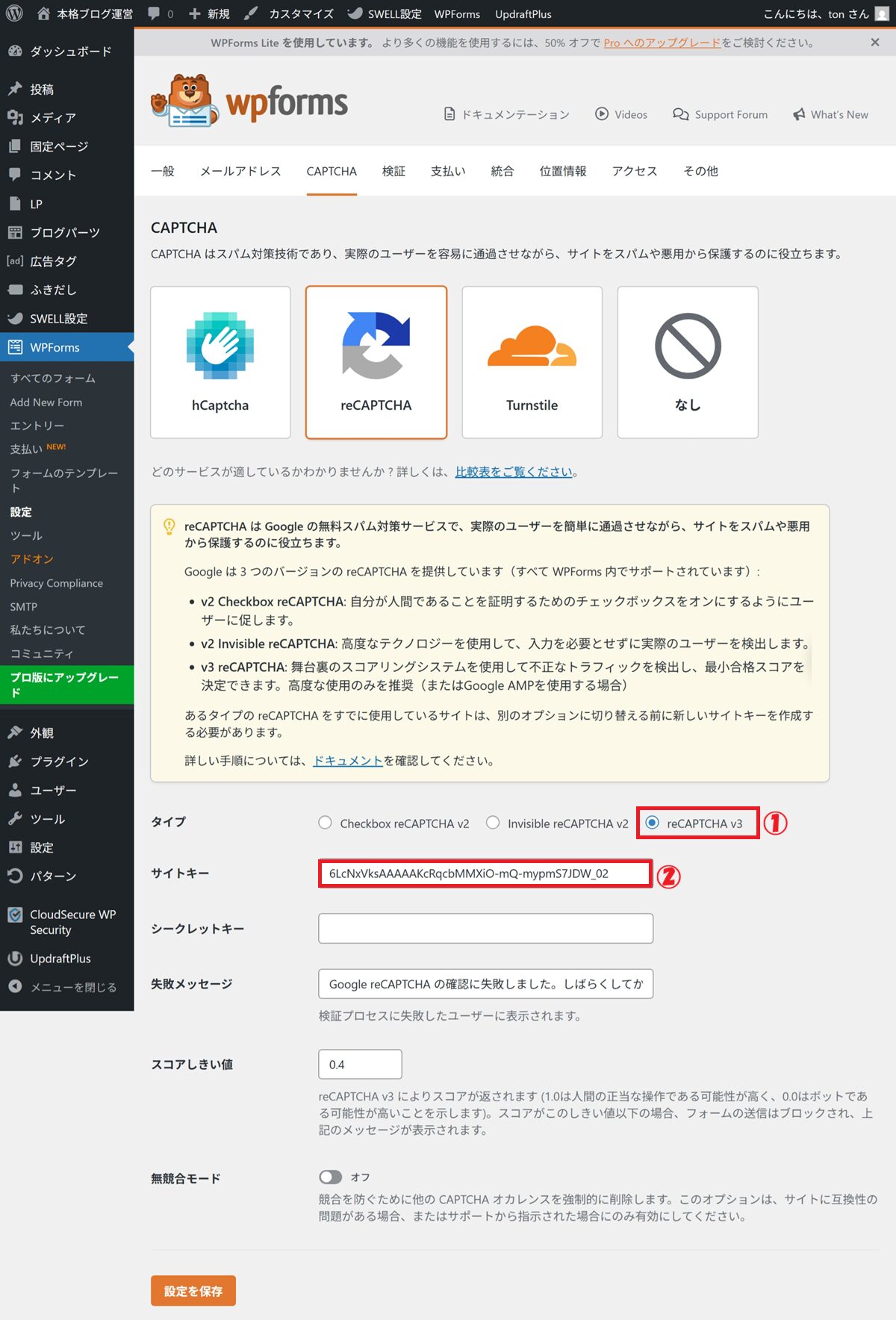896x1320 pixels.
Task: Open the 新規 dropdown in admin bar
Action: tap(209, 13)
